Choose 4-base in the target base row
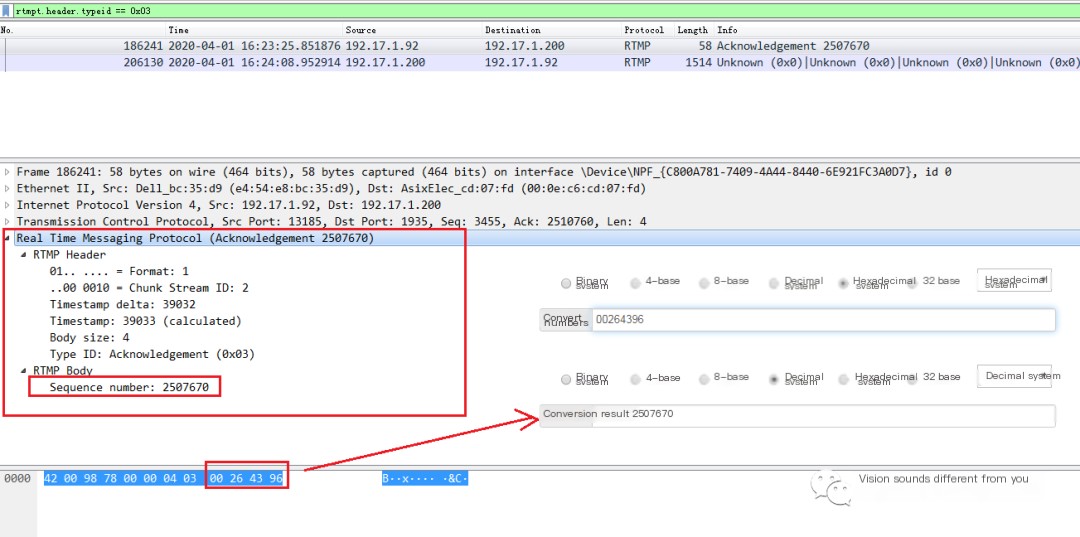The width and height of the screenshot is (1080, 537). coord(635,379)
